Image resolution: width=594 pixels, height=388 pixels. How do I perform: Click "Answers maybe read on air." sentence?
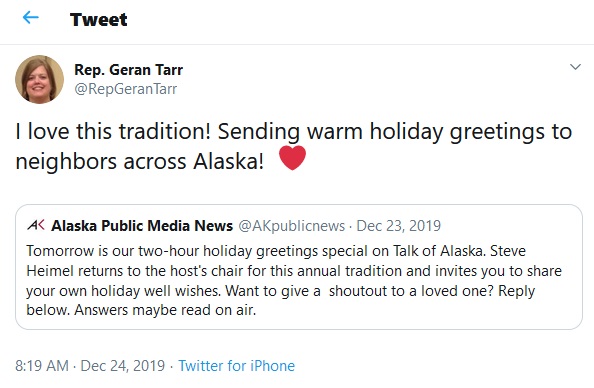tap(165, 310)
